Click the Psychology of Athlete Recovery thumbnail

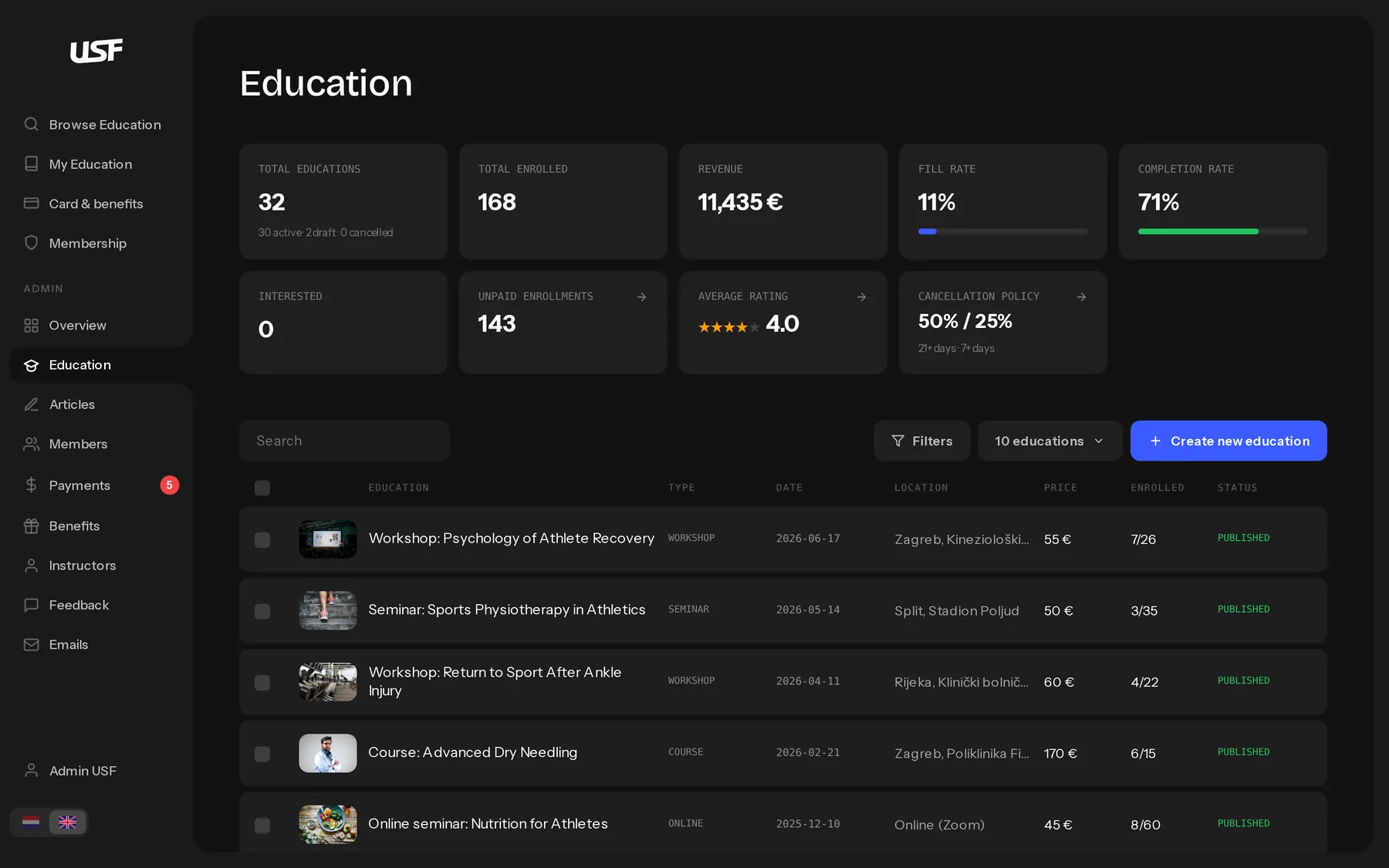click(328, 539)
